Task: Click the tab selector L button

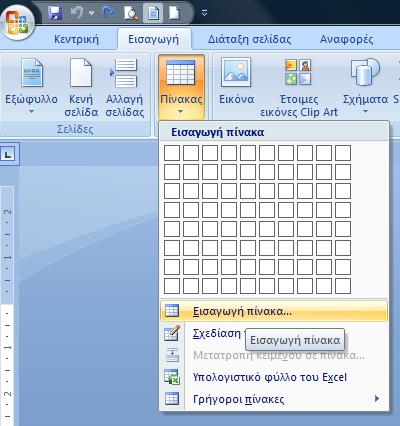Action: [x=8, y=154]
